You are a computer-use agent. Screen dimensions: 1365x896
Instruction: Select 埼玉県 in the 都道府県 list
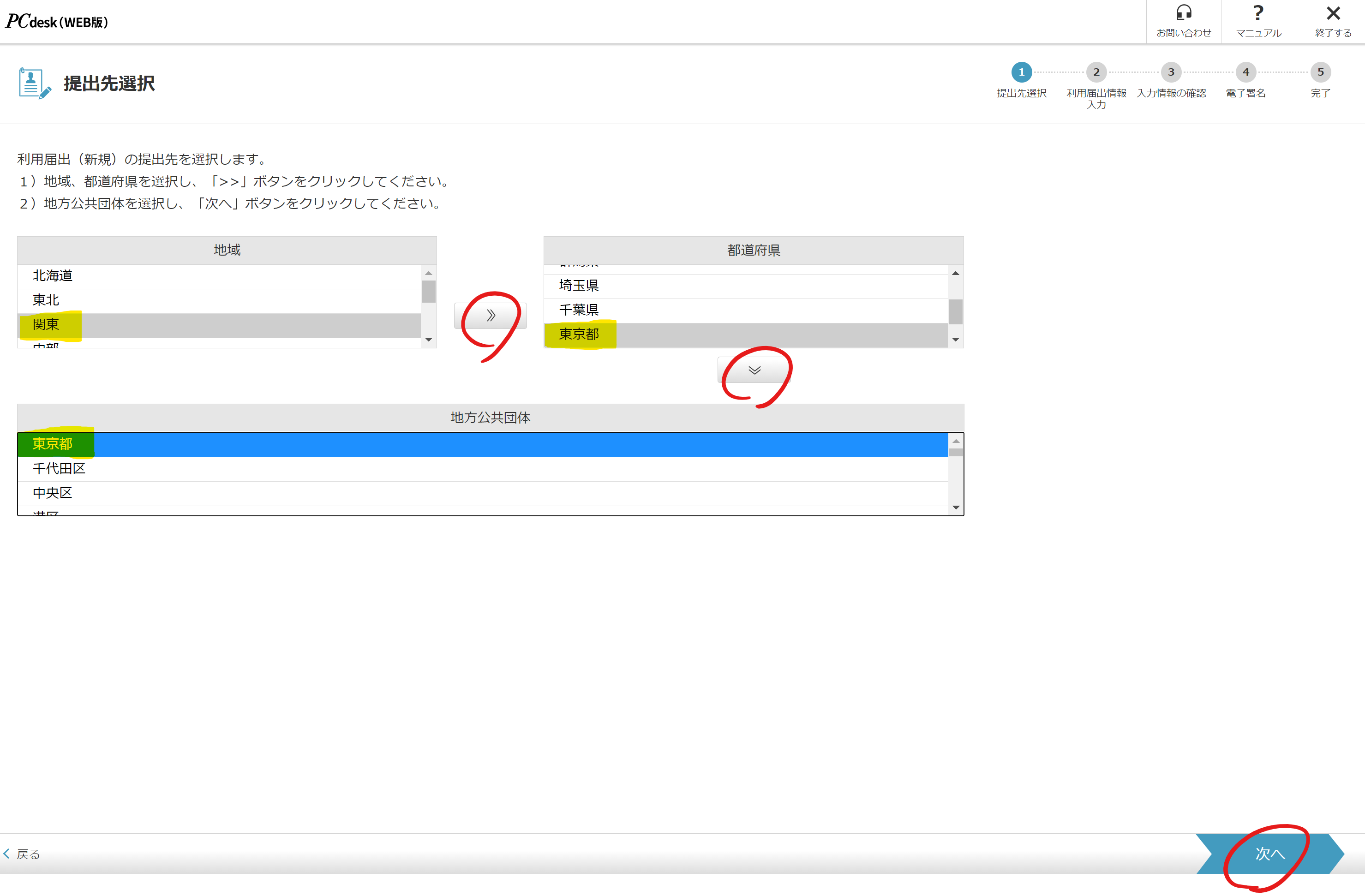746,286
